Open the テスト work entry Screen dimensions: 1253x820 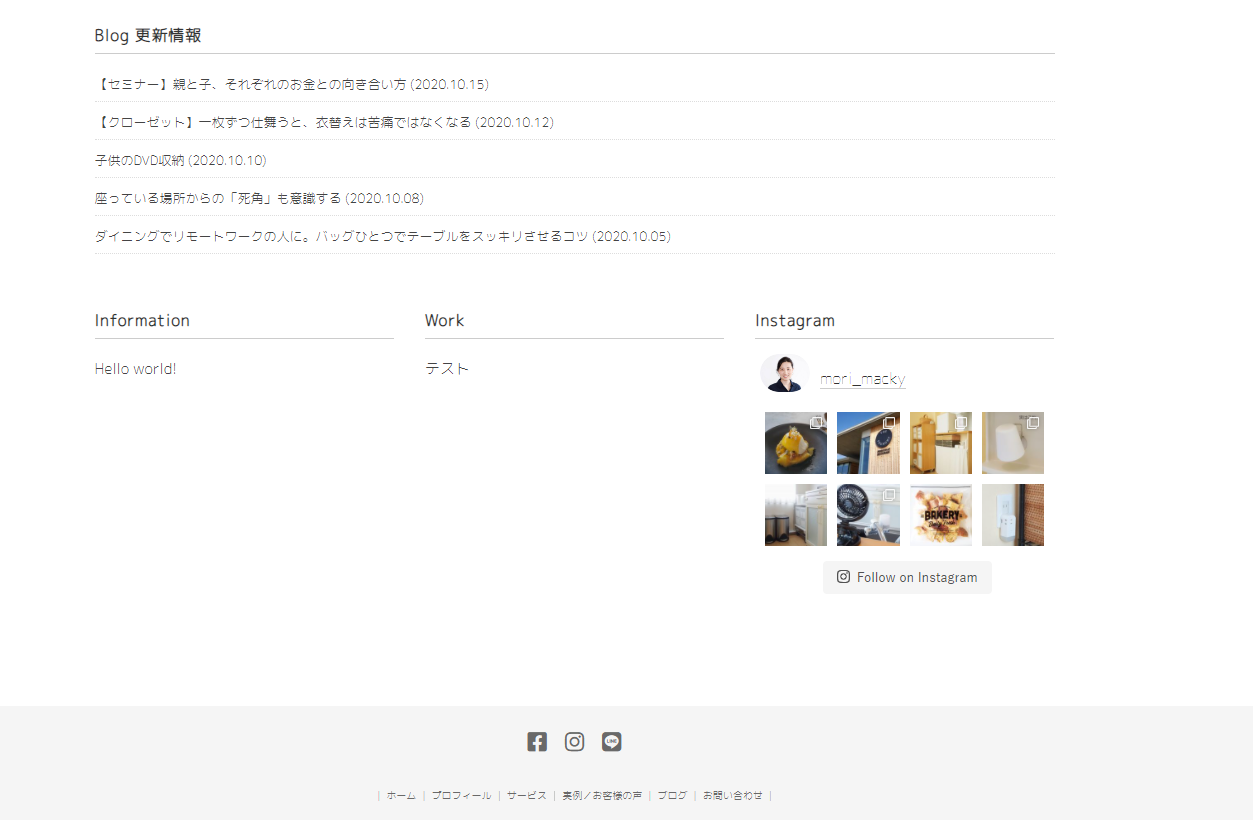[x=447, y=369]
